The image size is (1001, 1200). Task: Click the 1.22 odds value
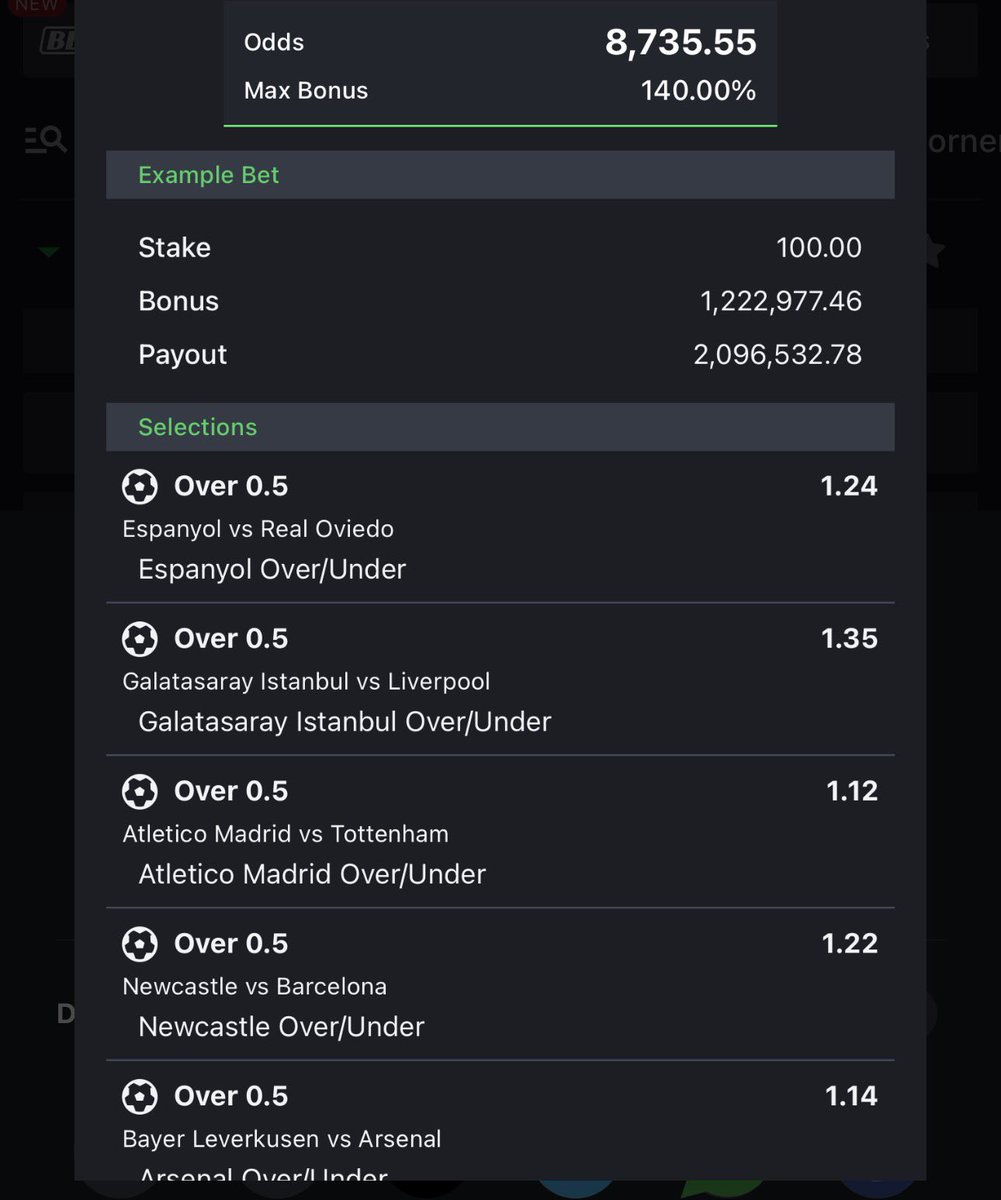click(x=849, y=943)
